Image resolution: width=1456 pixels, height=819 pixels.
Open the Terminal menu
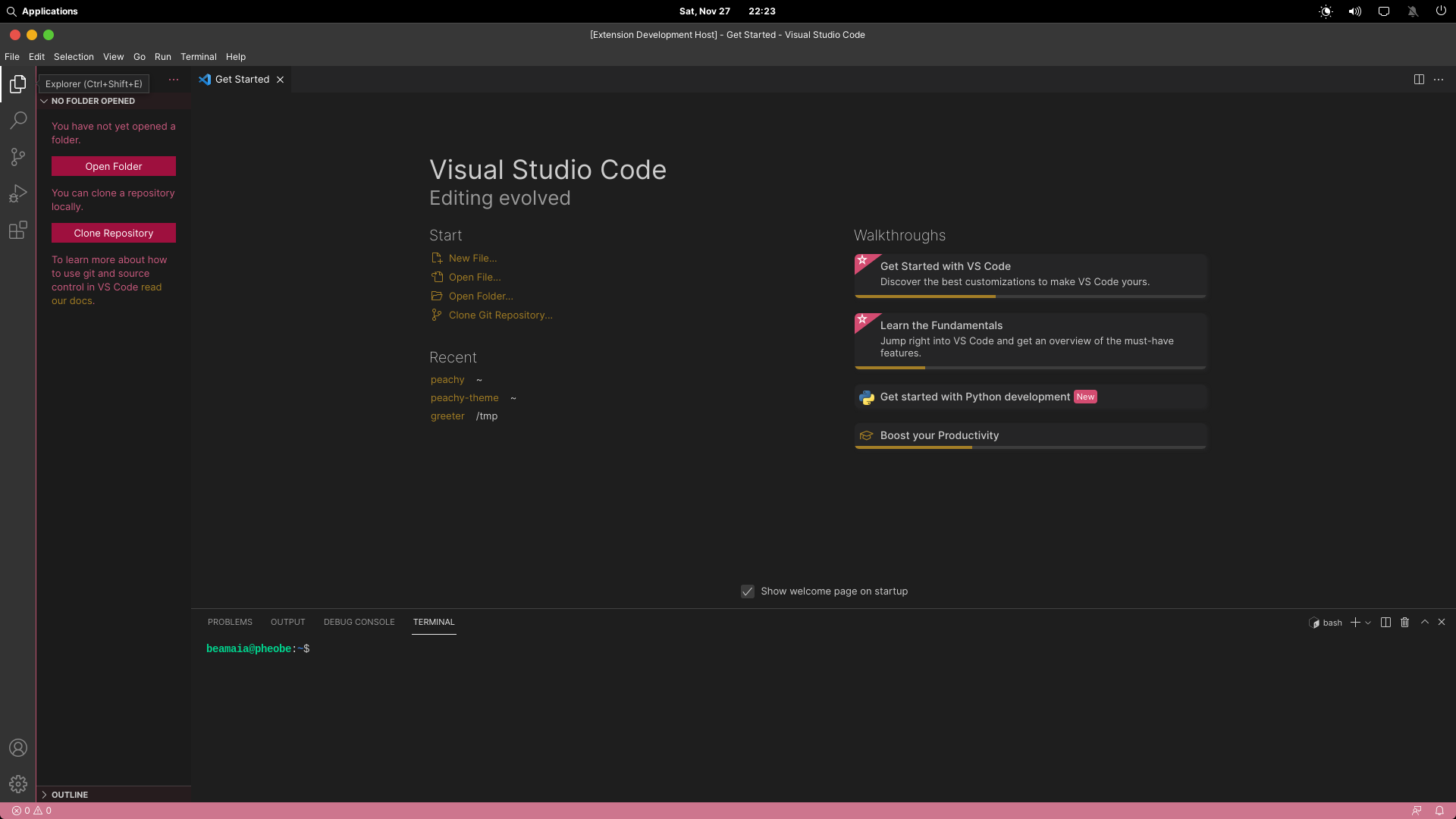198,57
